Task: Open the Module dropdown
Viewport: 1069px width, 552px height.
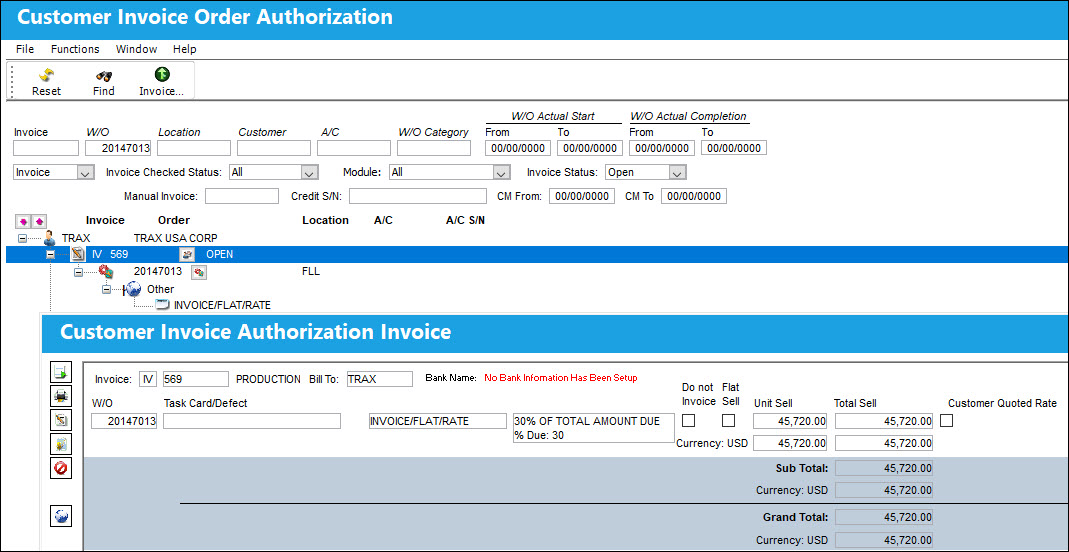Action: (502, 173)
